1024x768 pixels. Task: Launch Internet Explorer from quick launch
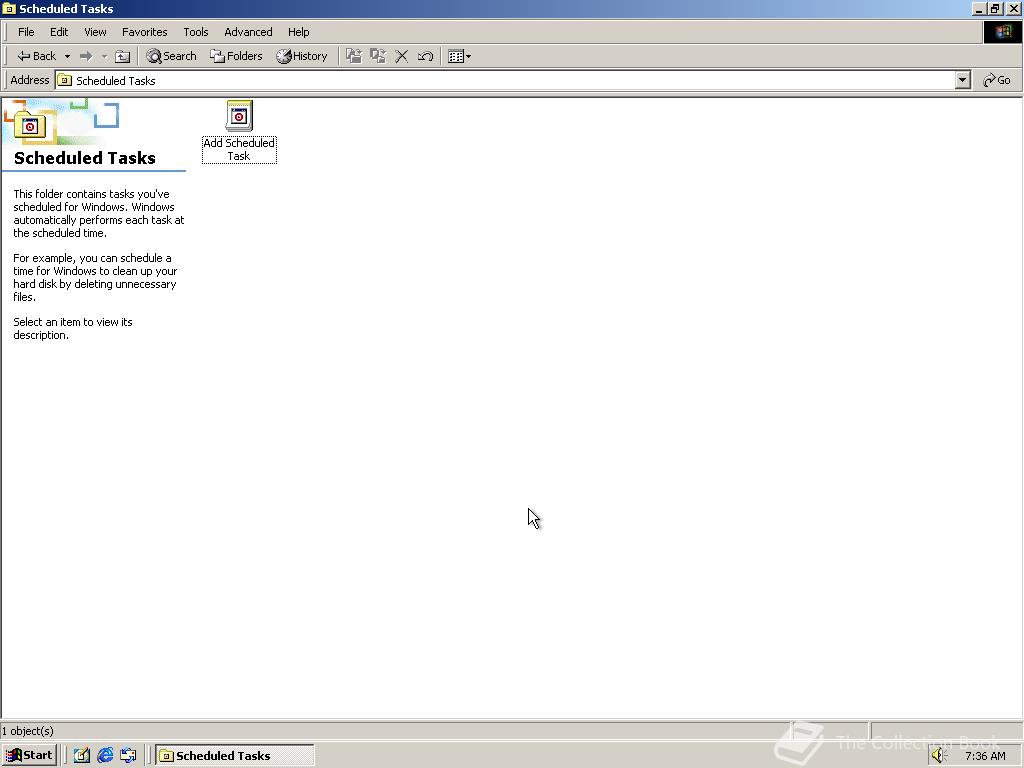pos(105,756)
